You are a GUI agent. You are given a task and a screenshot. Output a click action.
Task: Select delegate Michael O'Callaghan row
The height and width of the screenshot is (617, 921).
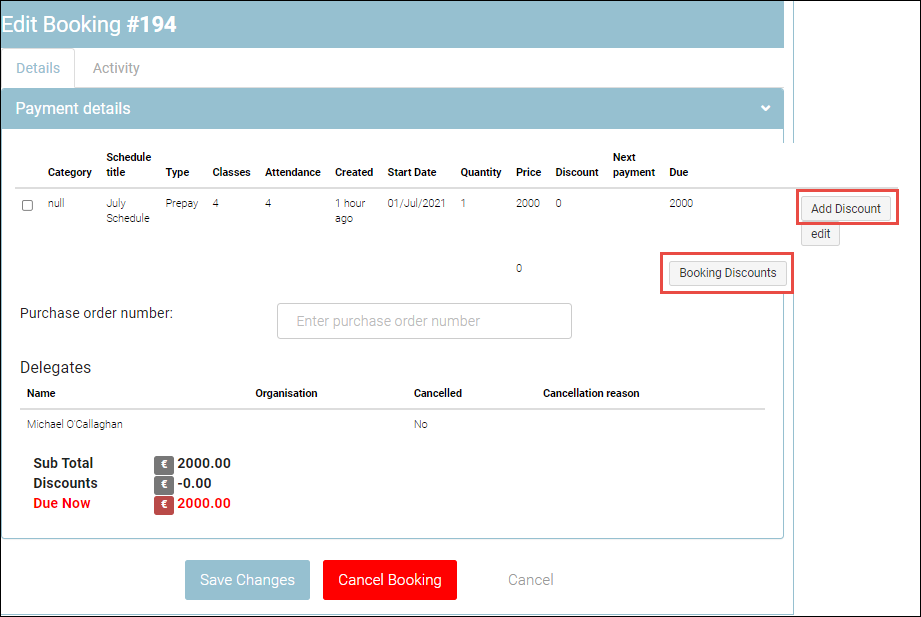click(x=75, y=424)
